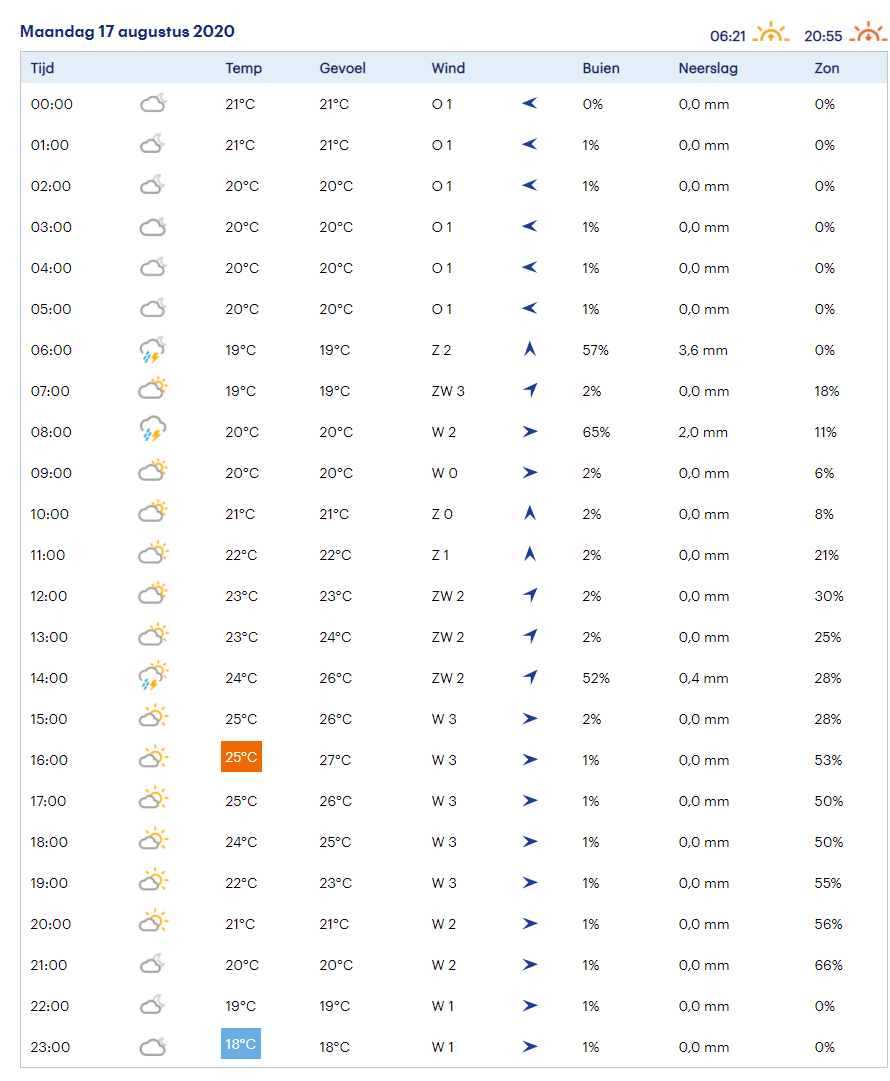Click the 65% shower chance at 08:00
This screenshot has height=1081, width=890.
(596, 433)
